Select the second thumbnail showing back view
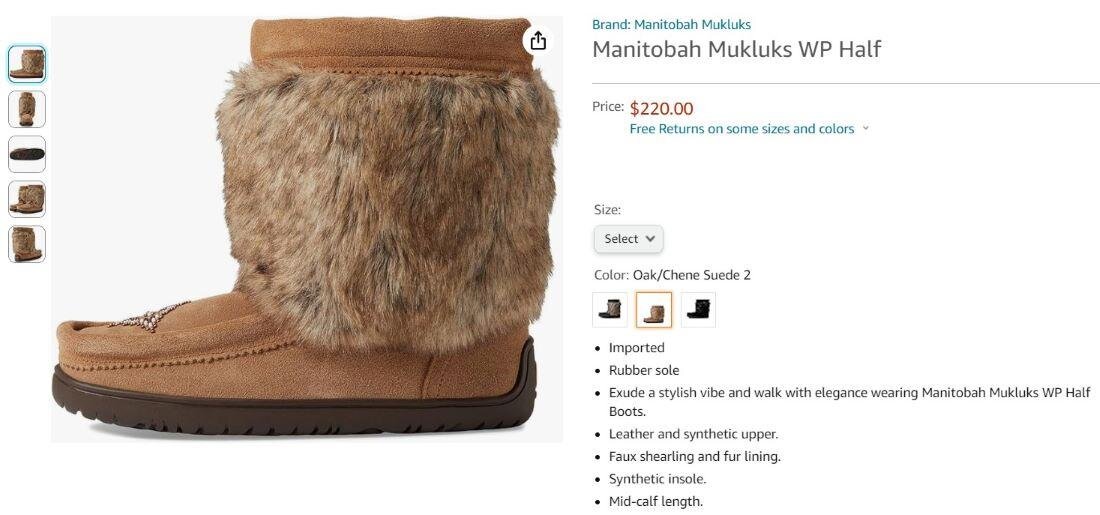 pos(27,109)
